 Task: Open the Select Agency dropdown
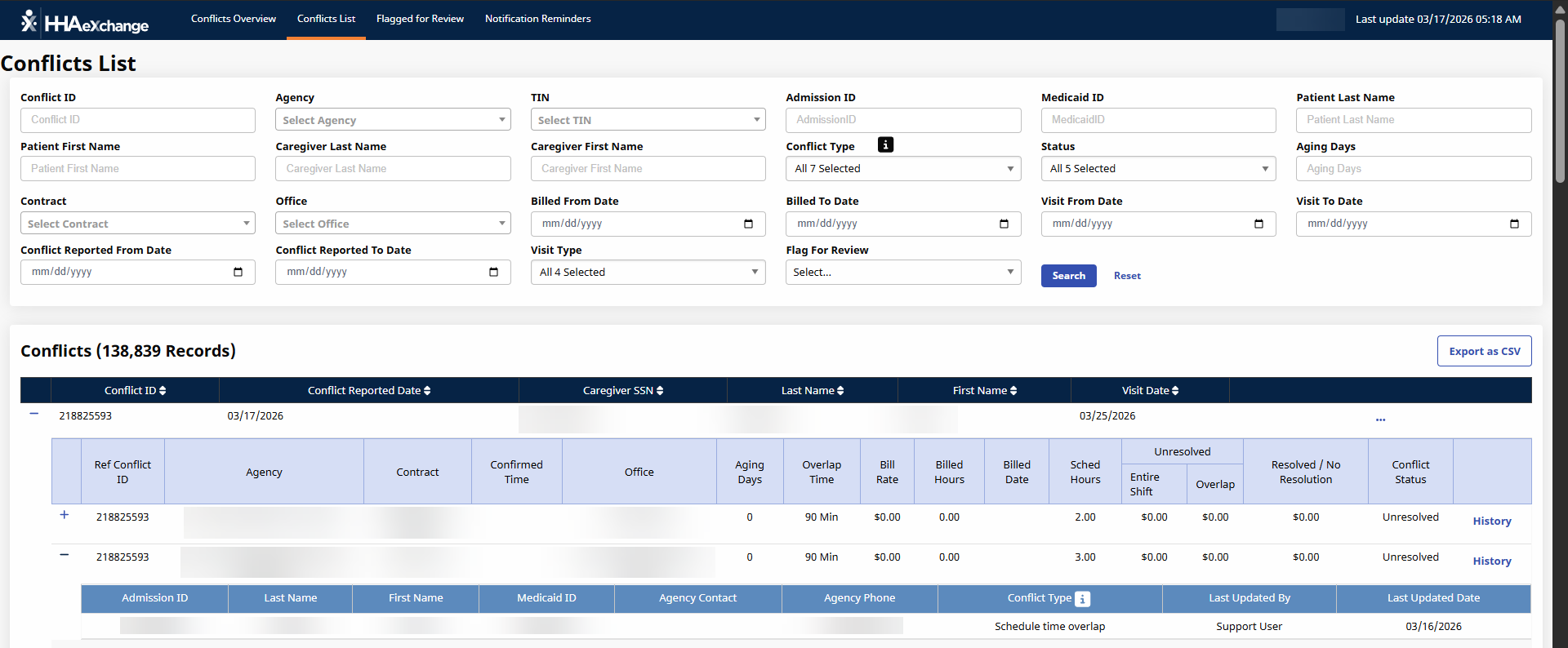tap(393, 120)
